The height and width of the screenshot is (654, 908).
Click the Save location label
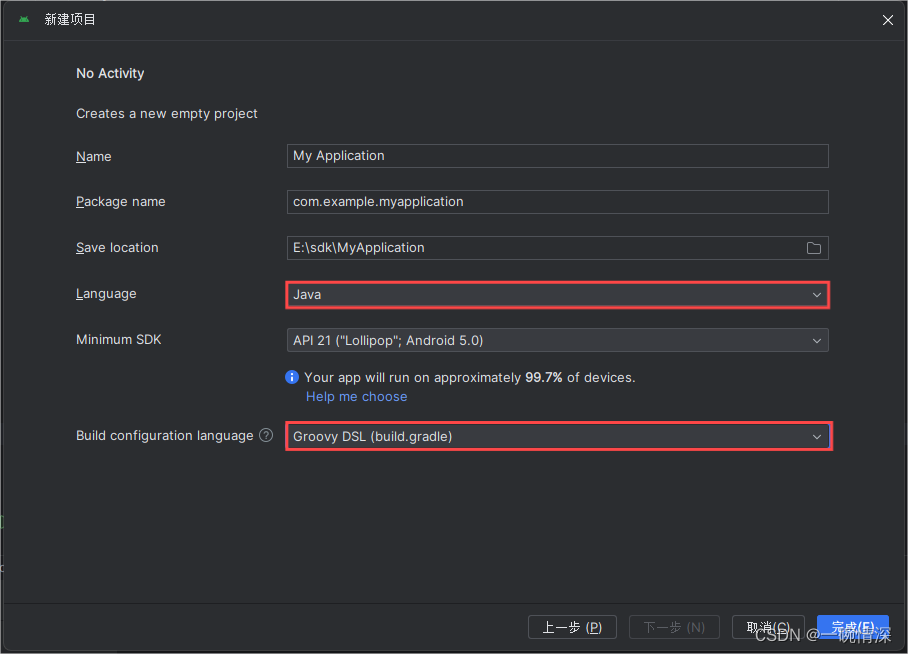click(x=117, y=247)
